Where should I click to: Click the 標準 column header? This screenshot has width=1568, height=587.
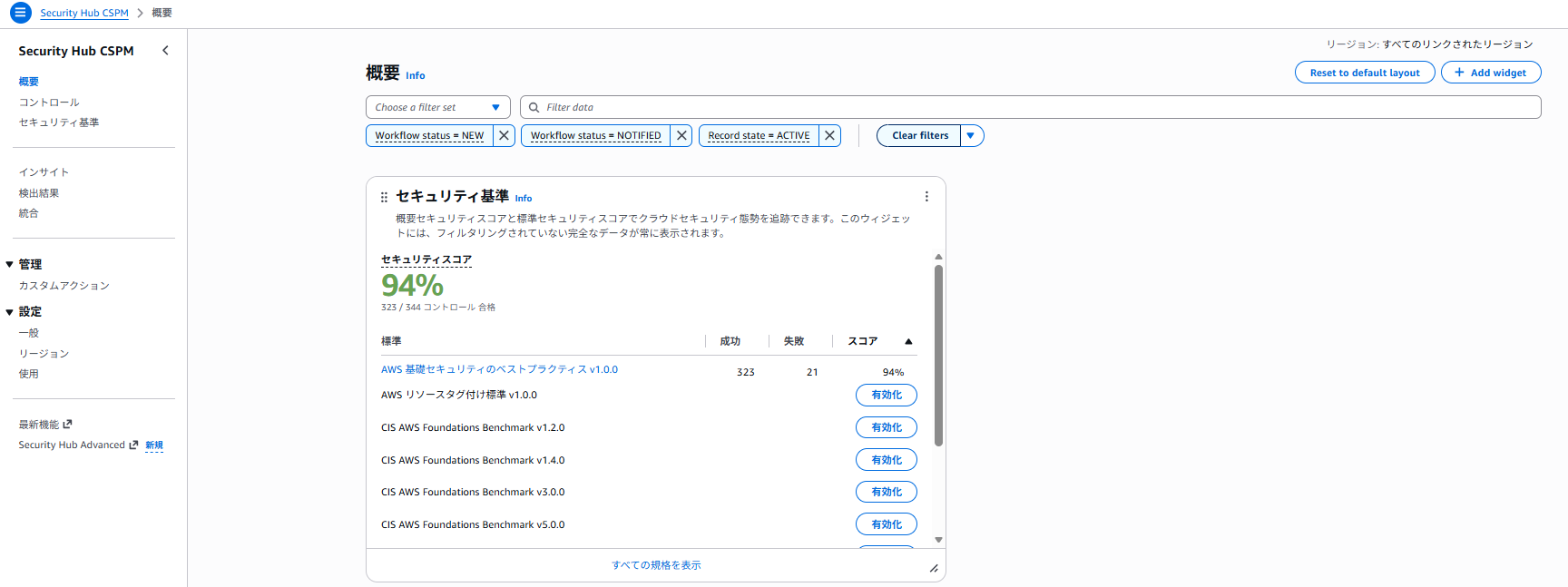(391, 341)
